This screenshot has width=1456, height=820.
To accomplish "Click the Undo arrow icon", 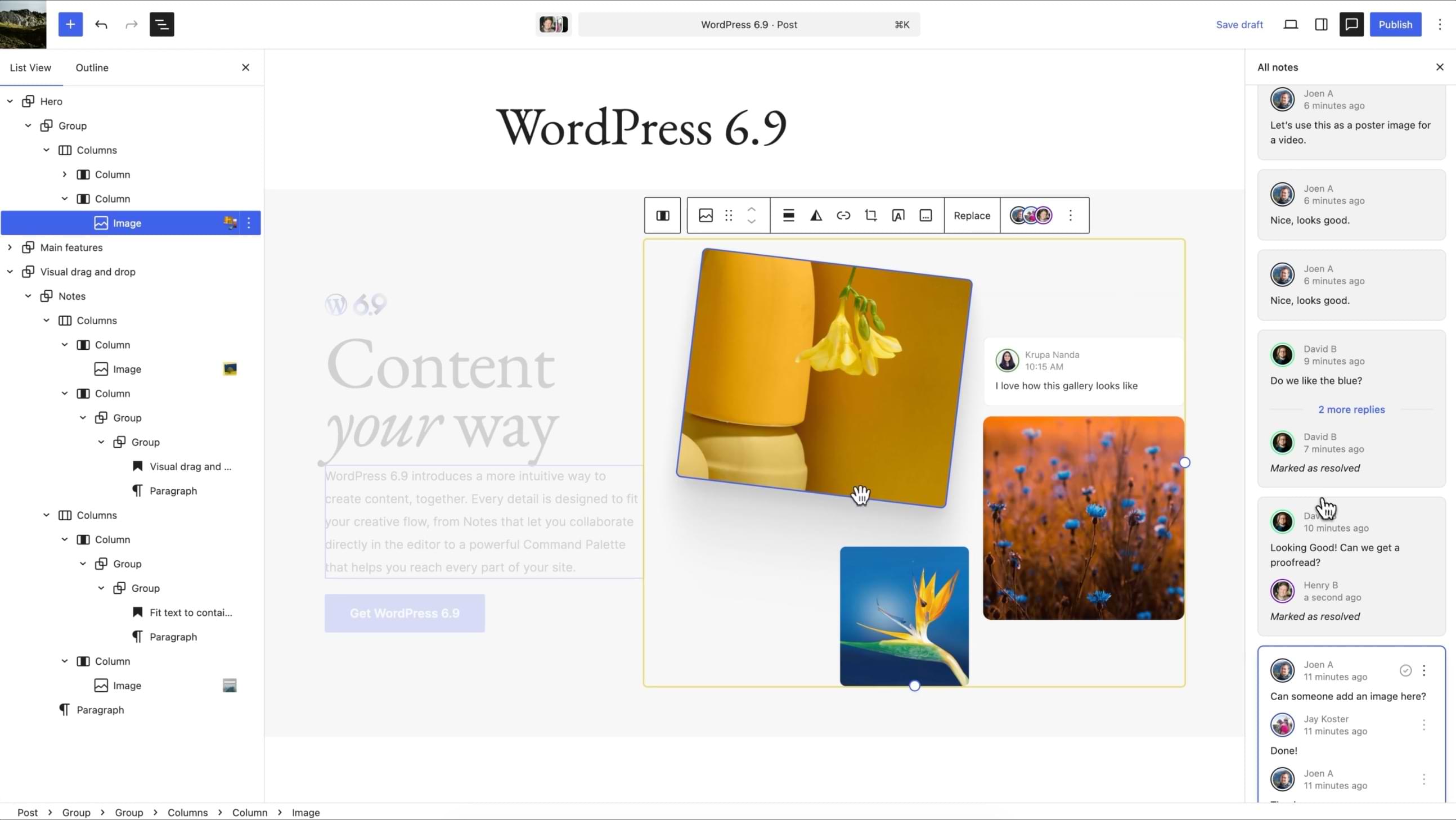I will coord(101,24).
